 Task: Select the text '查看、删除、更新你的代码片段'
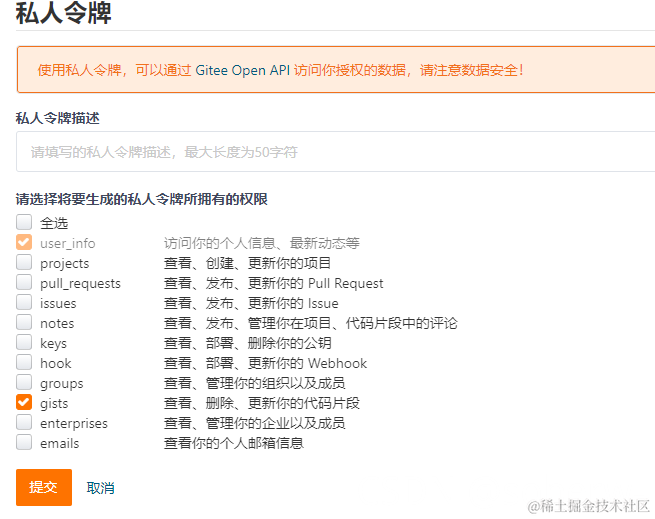pos(261,403)
